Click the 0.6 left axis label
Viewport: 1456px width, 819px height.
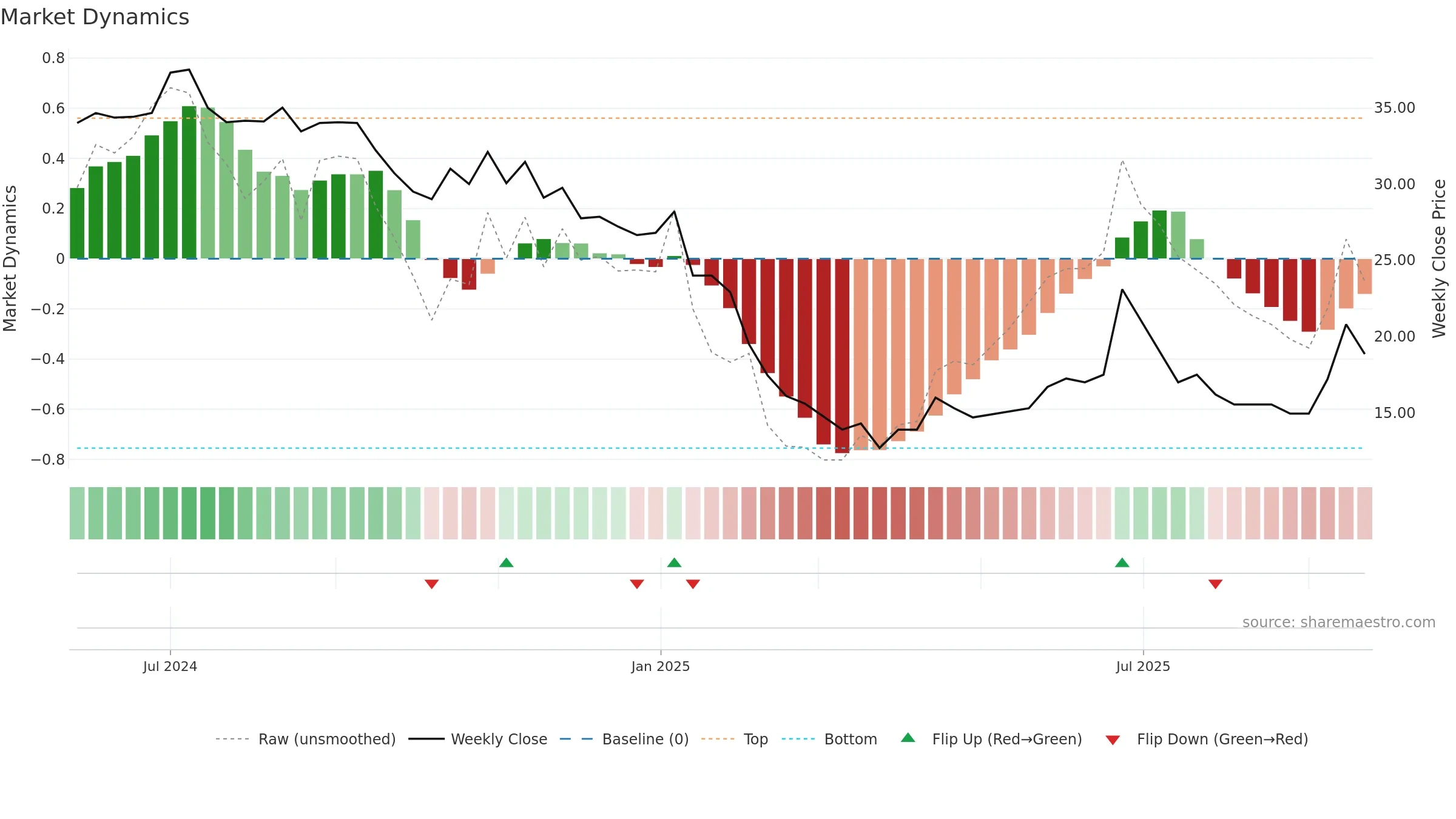[53, 109]
